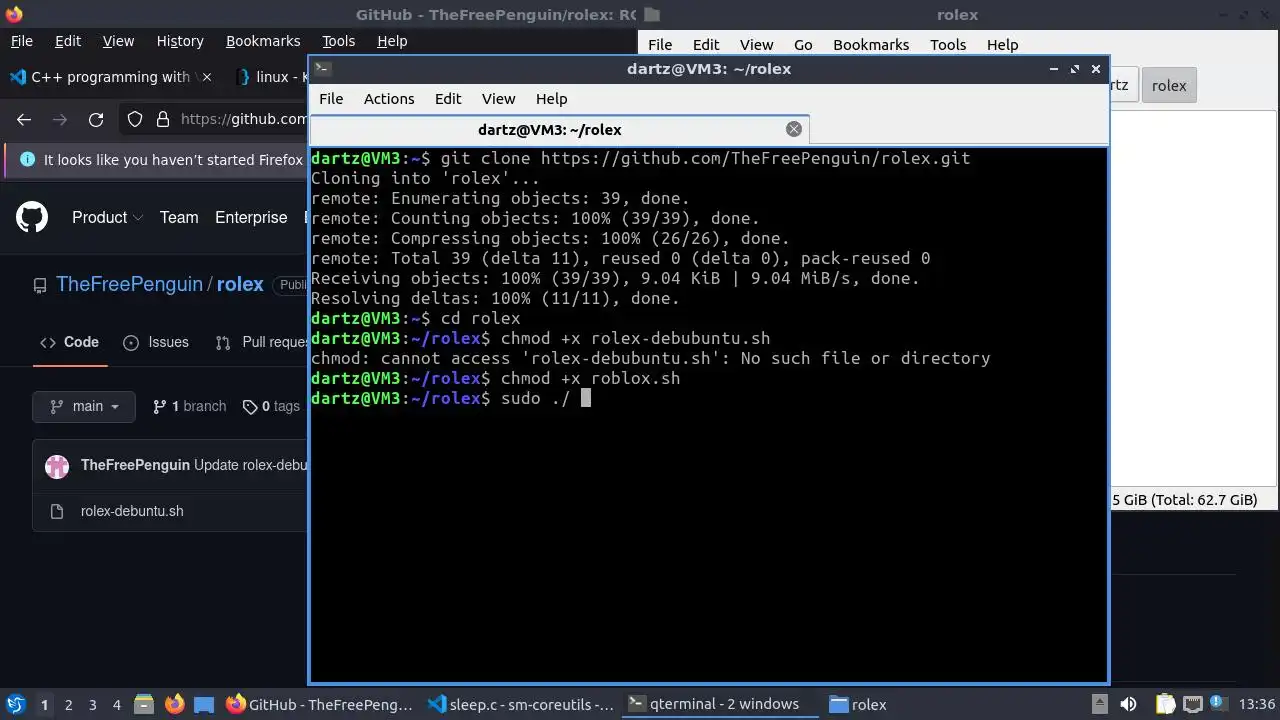Select the GitHub Code tab
Screen dimensions: 1280x720
coord(69,342)
